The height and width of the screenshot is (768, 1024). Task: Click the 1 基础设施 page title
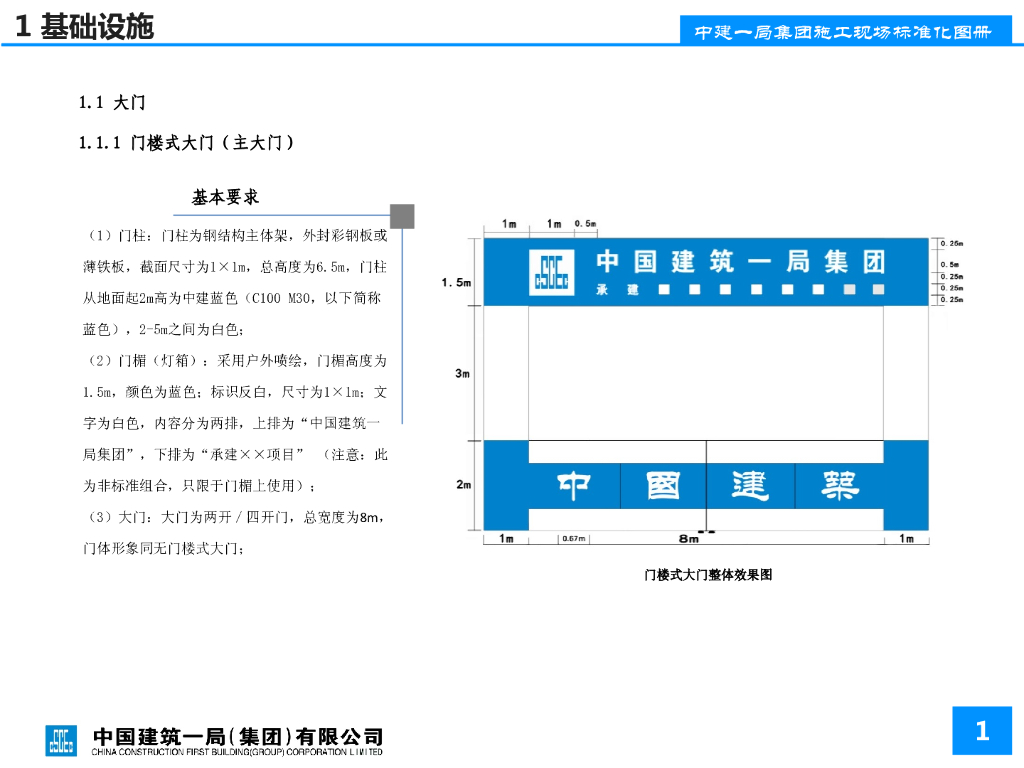[x=85, y=27]
